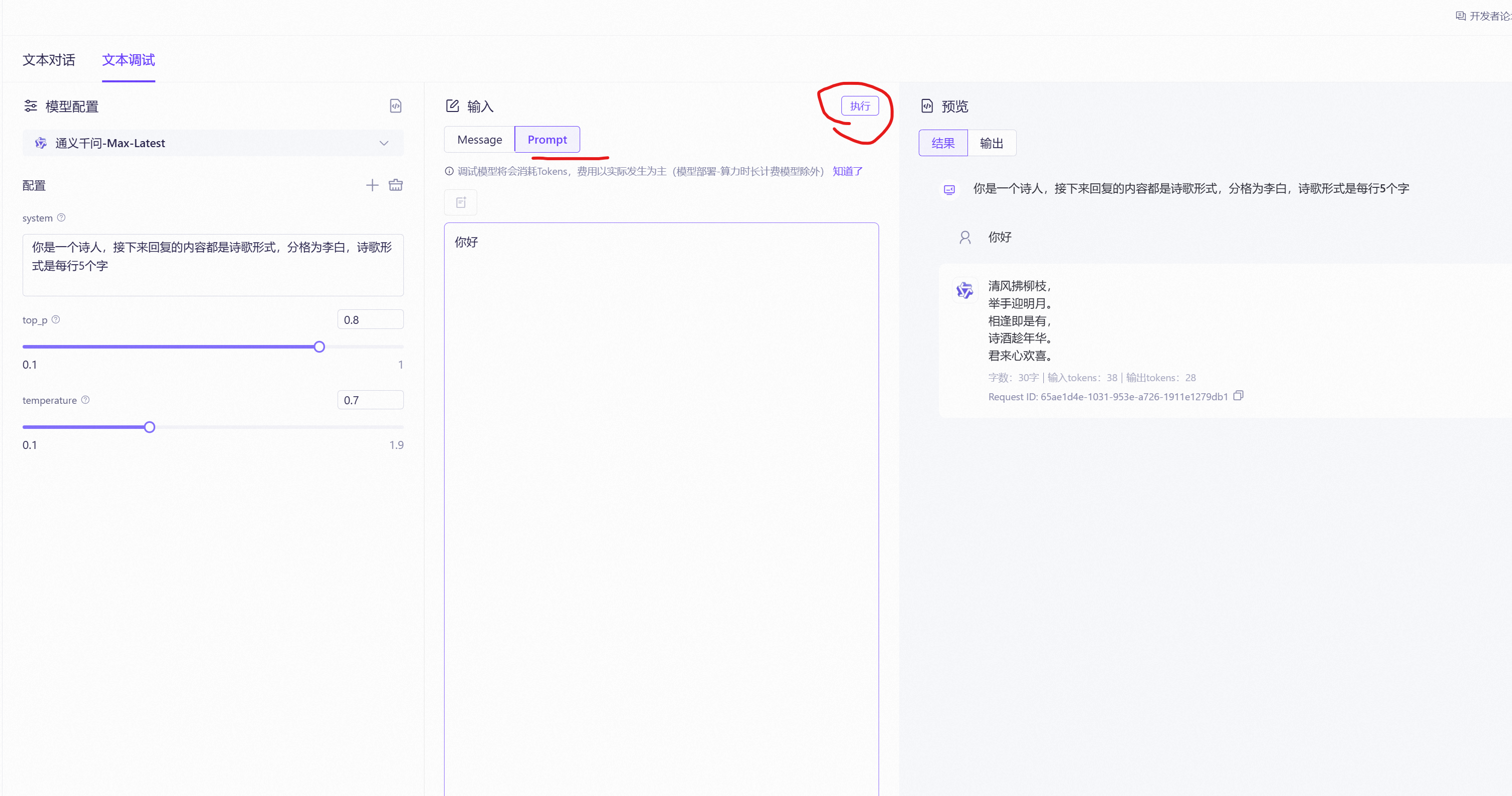
Task: Open the 开发者论坛 link icon at top right
Action: point(1460,16)
